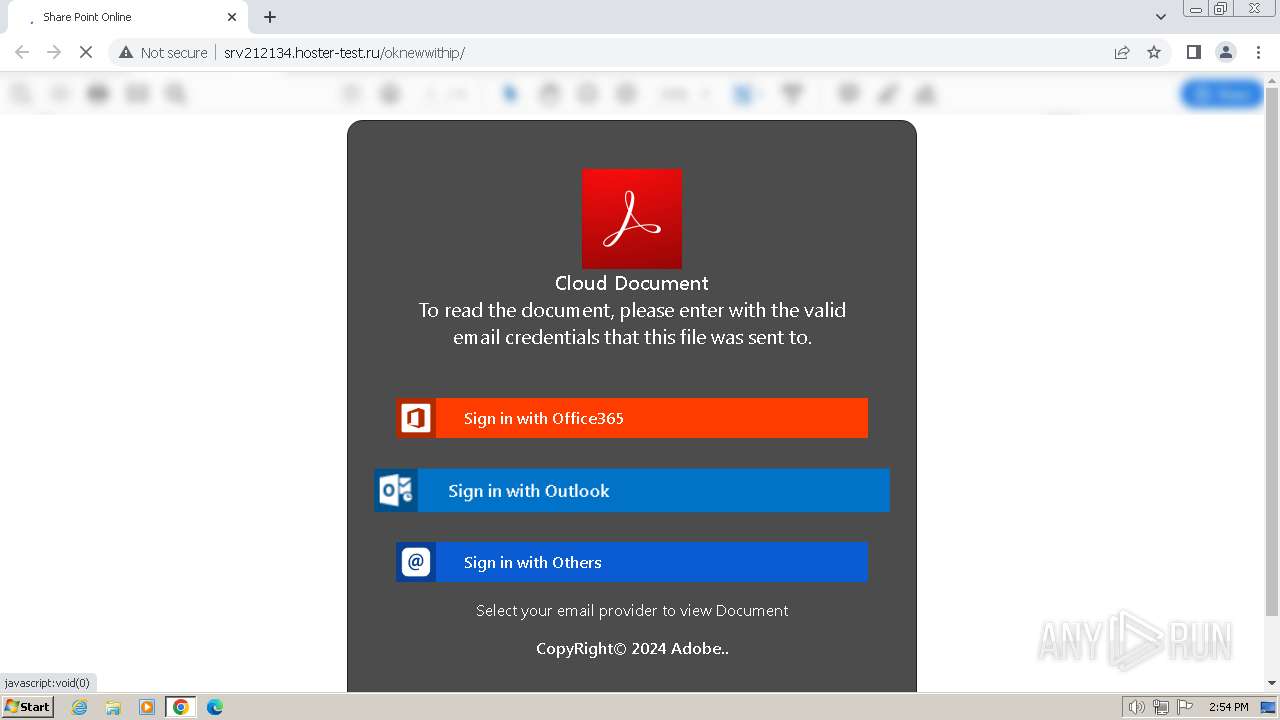Click the volume speaker tray icon
The width and height of the screenshot is (1280, 720).
point(1137,707)
